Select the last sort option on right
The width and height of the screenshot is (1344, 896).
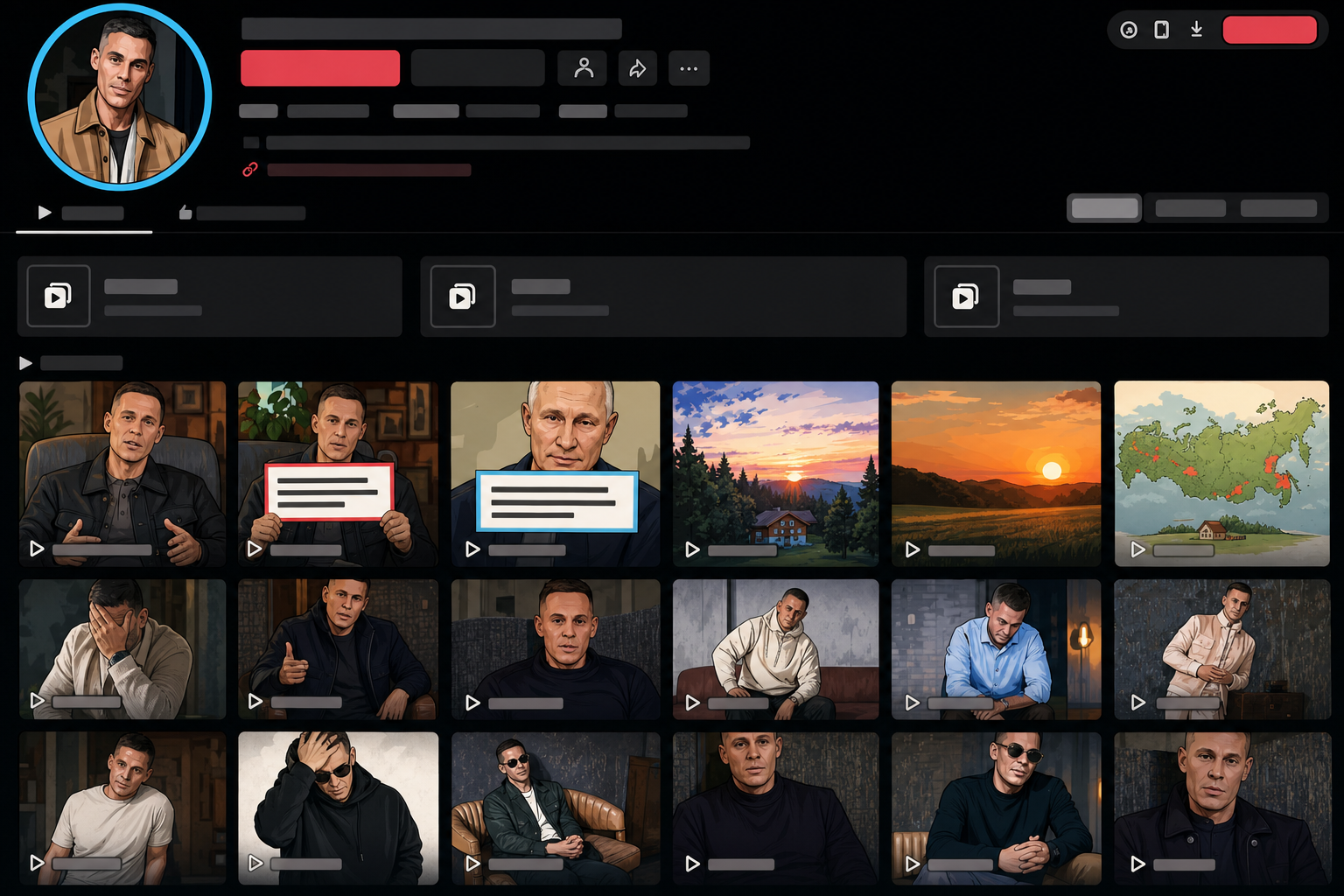1278,208
